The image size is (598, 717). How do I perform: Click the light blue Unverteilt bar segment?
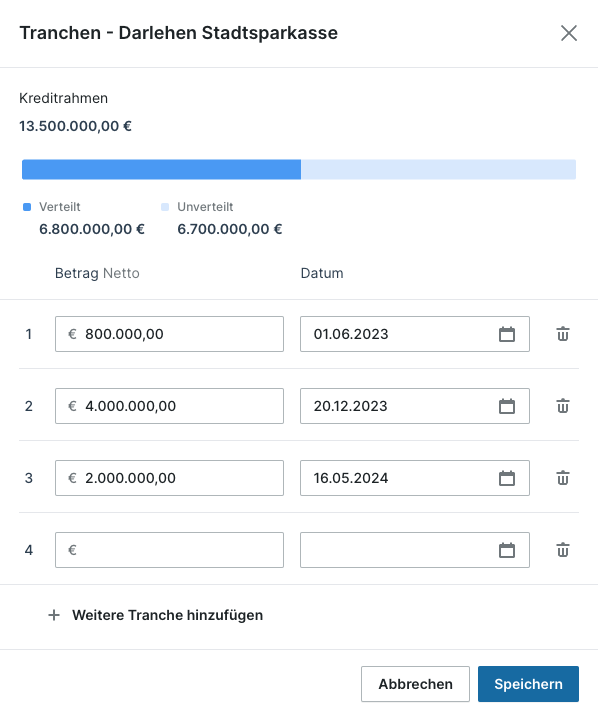(438, 169)
